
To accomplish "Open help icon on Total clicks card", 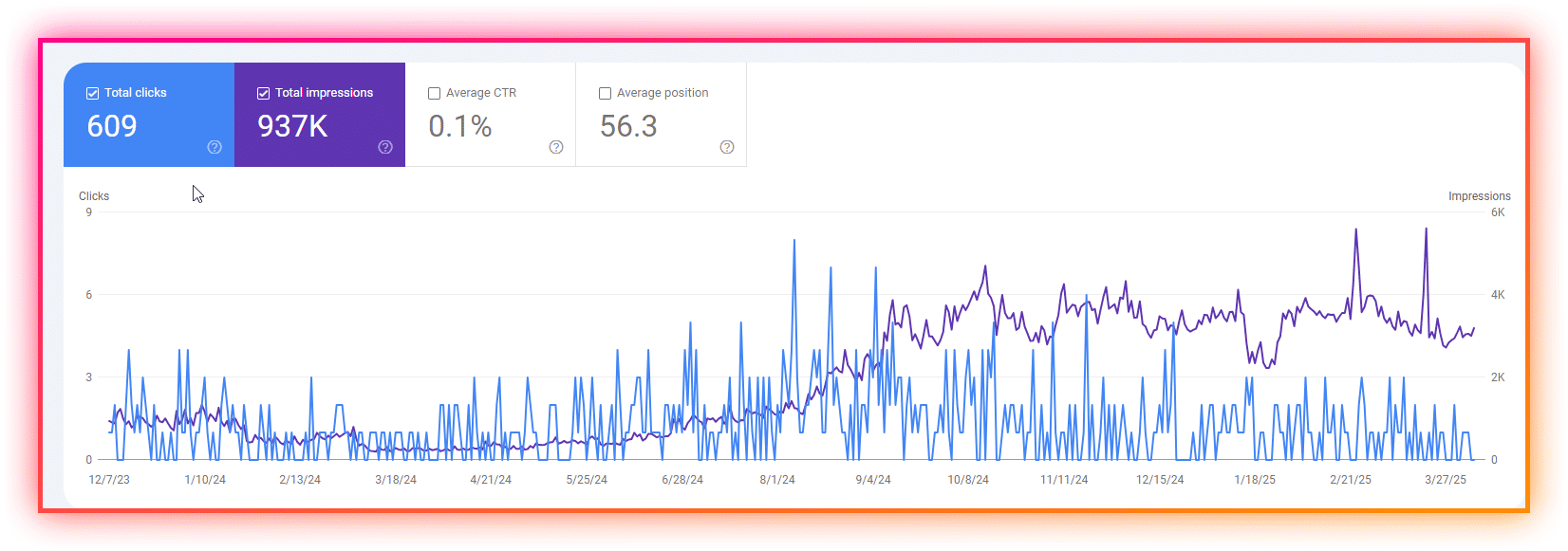I will (x=215, y=147).
